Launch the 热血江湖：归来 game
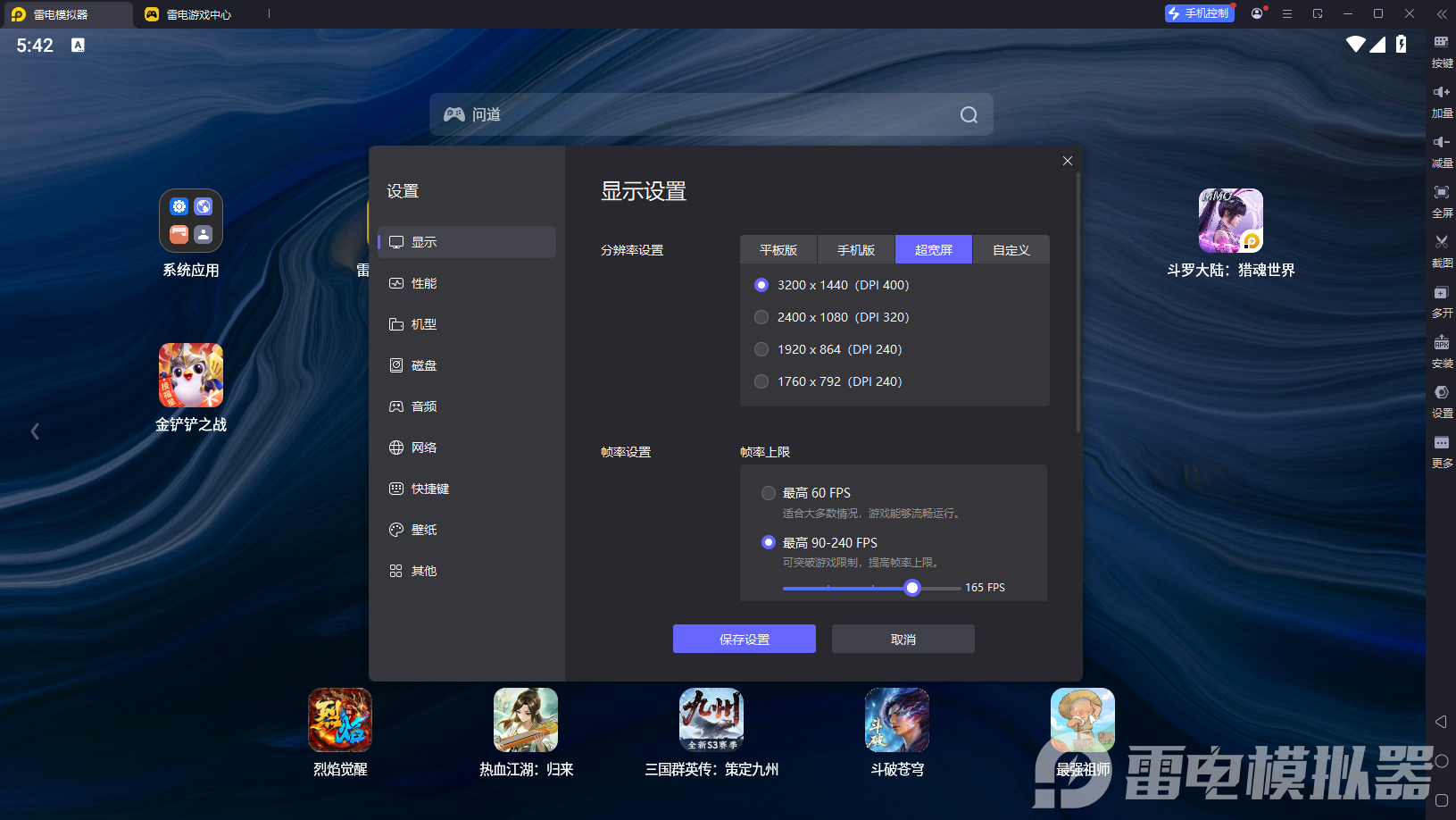Screen dimensions: 1456x820 pos(526,720)
